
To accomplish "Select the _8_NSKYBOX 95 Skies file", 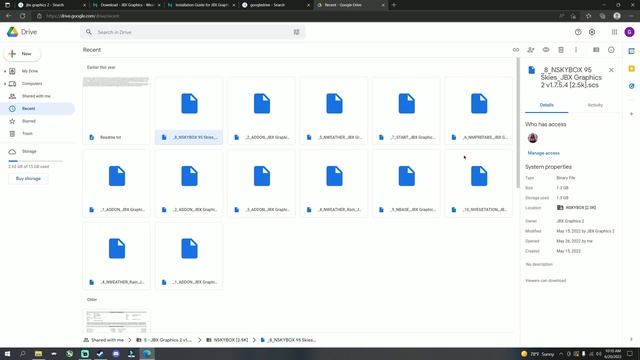I will pos(189,111).
